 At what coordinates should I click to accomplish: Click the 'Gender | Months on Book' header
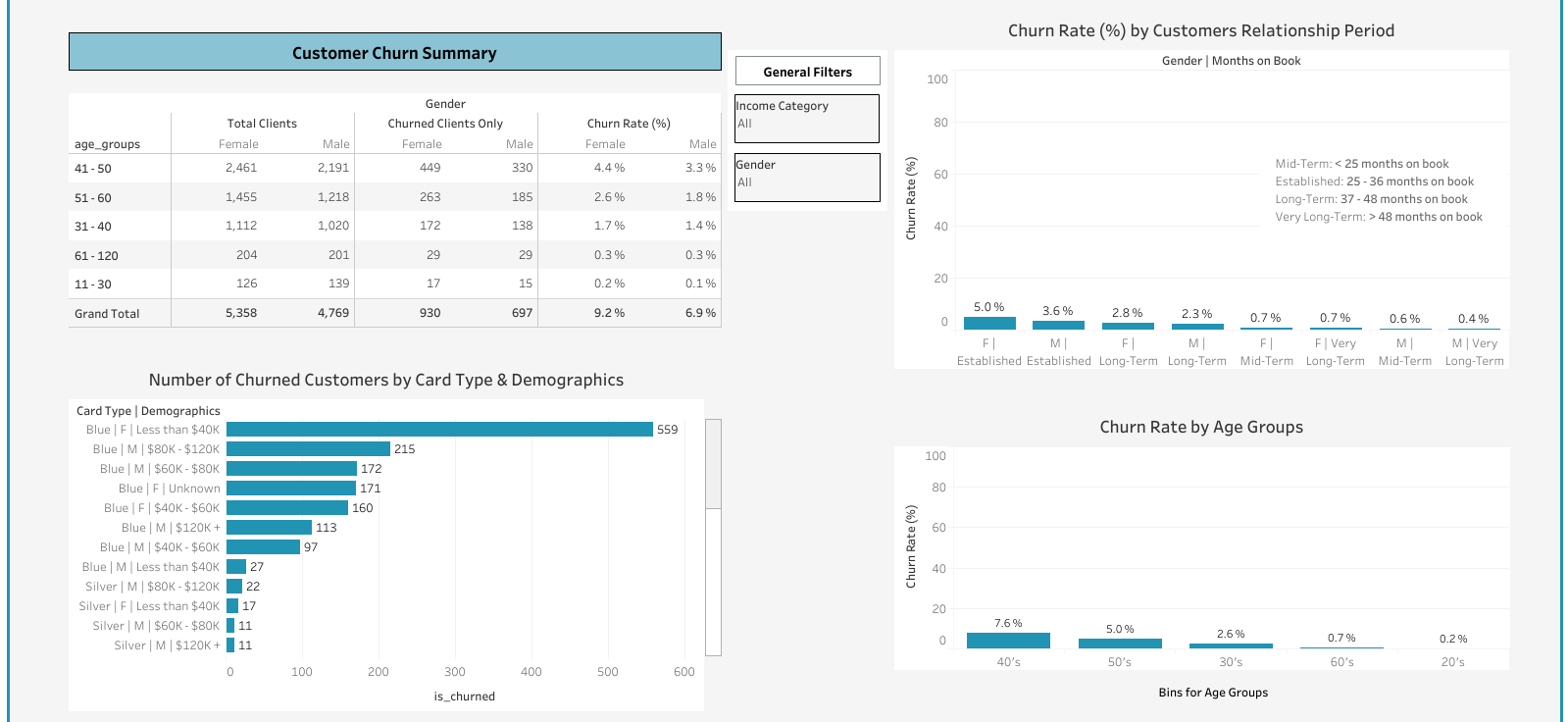1232,61
